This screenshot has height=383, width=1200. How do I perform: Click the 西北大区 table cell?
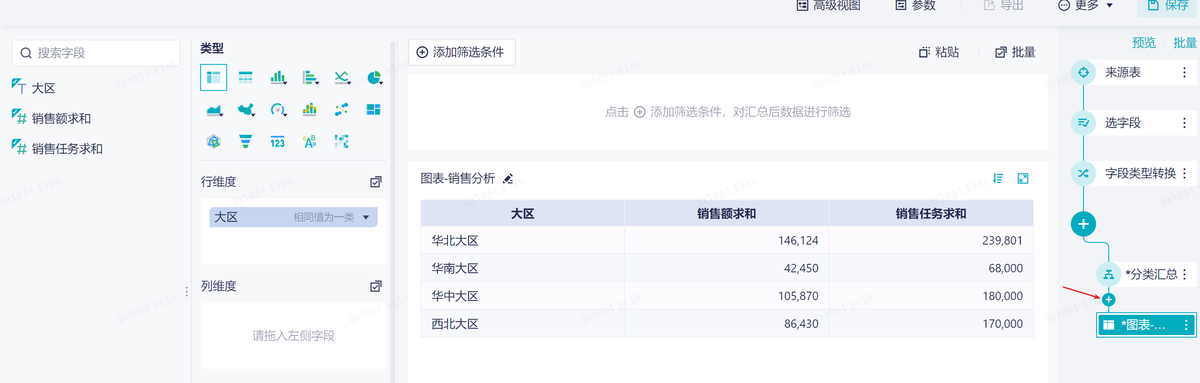[522, 324]
